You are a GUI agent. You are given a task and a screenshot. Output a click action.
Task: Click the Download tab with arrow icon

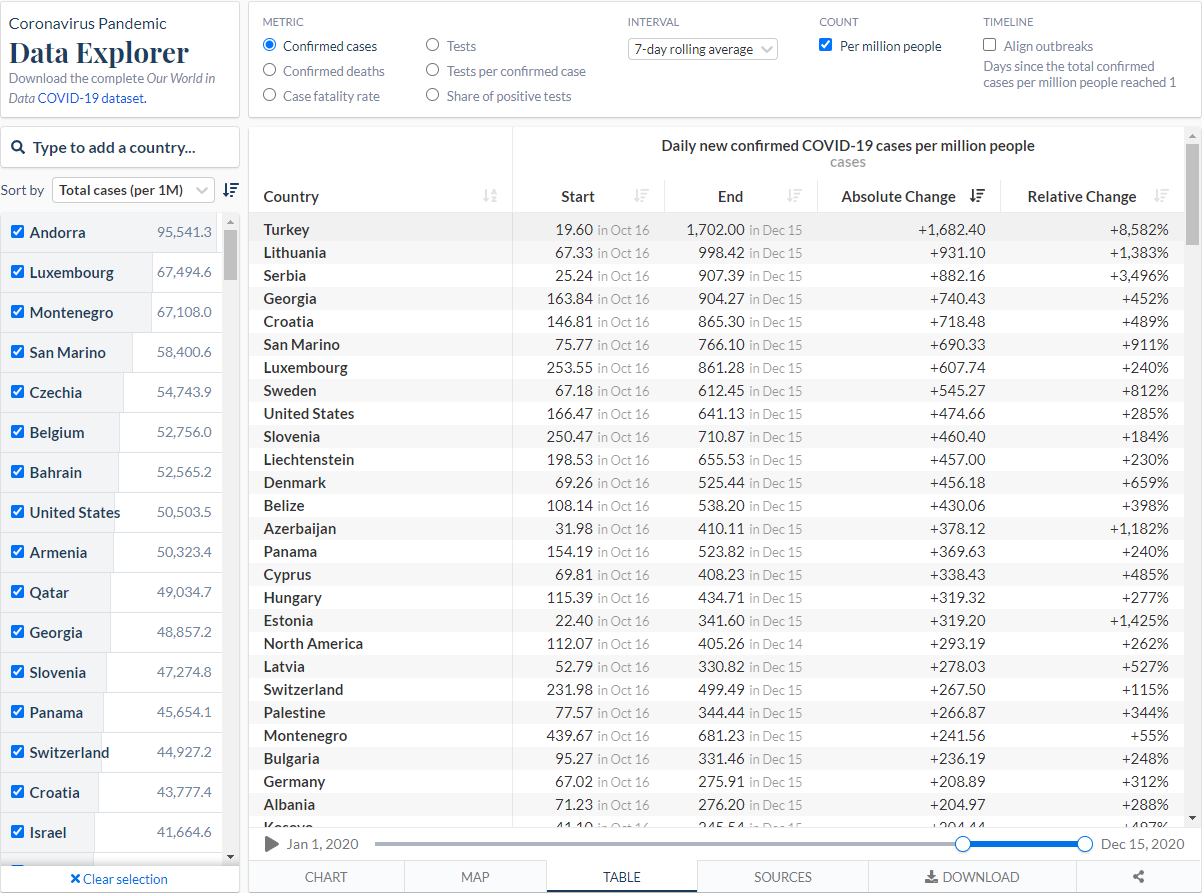point(971,877)
